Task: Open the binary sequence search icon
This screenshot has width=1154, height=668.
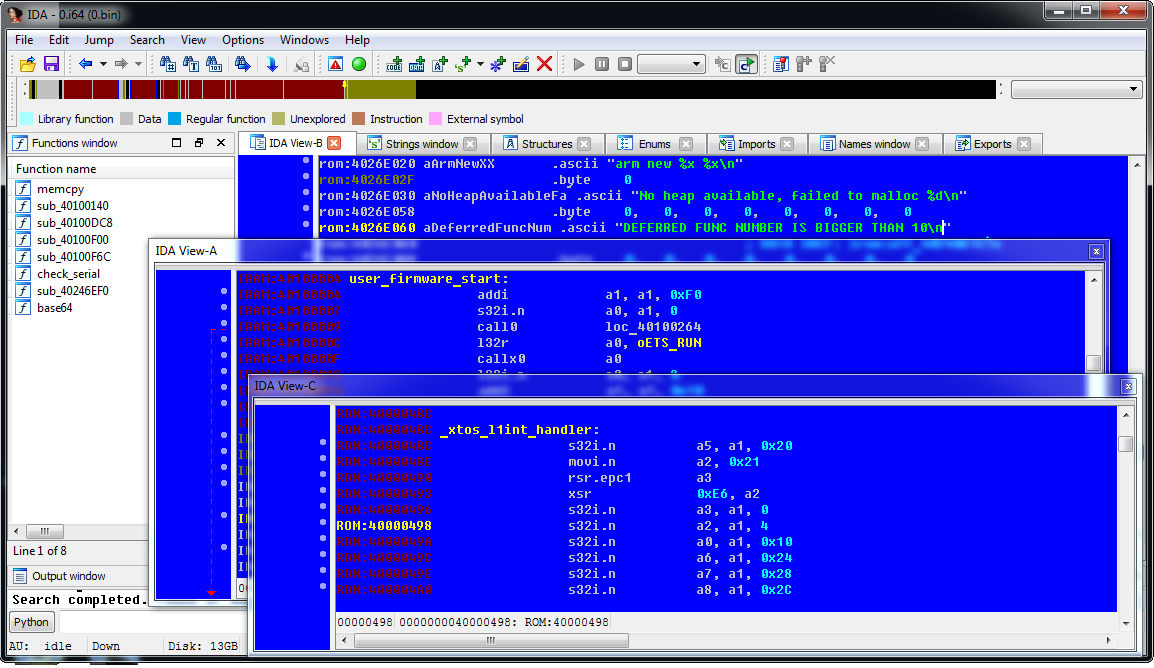Action: tap(214, 64)
